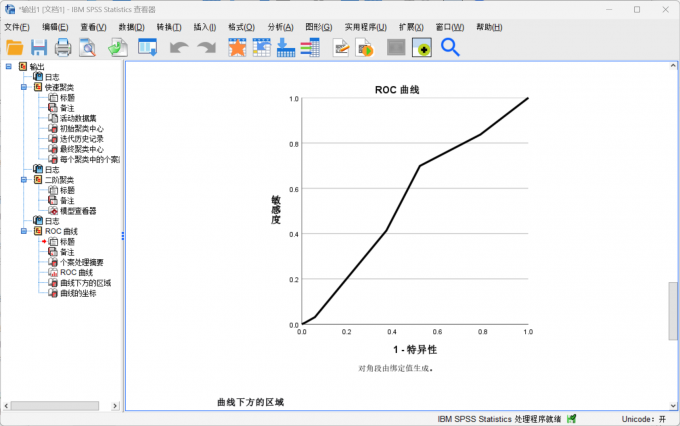Viewport: 680px width, 426px height.
Task: Select 最终聚类中心 tree item
Action: point(82,149)
